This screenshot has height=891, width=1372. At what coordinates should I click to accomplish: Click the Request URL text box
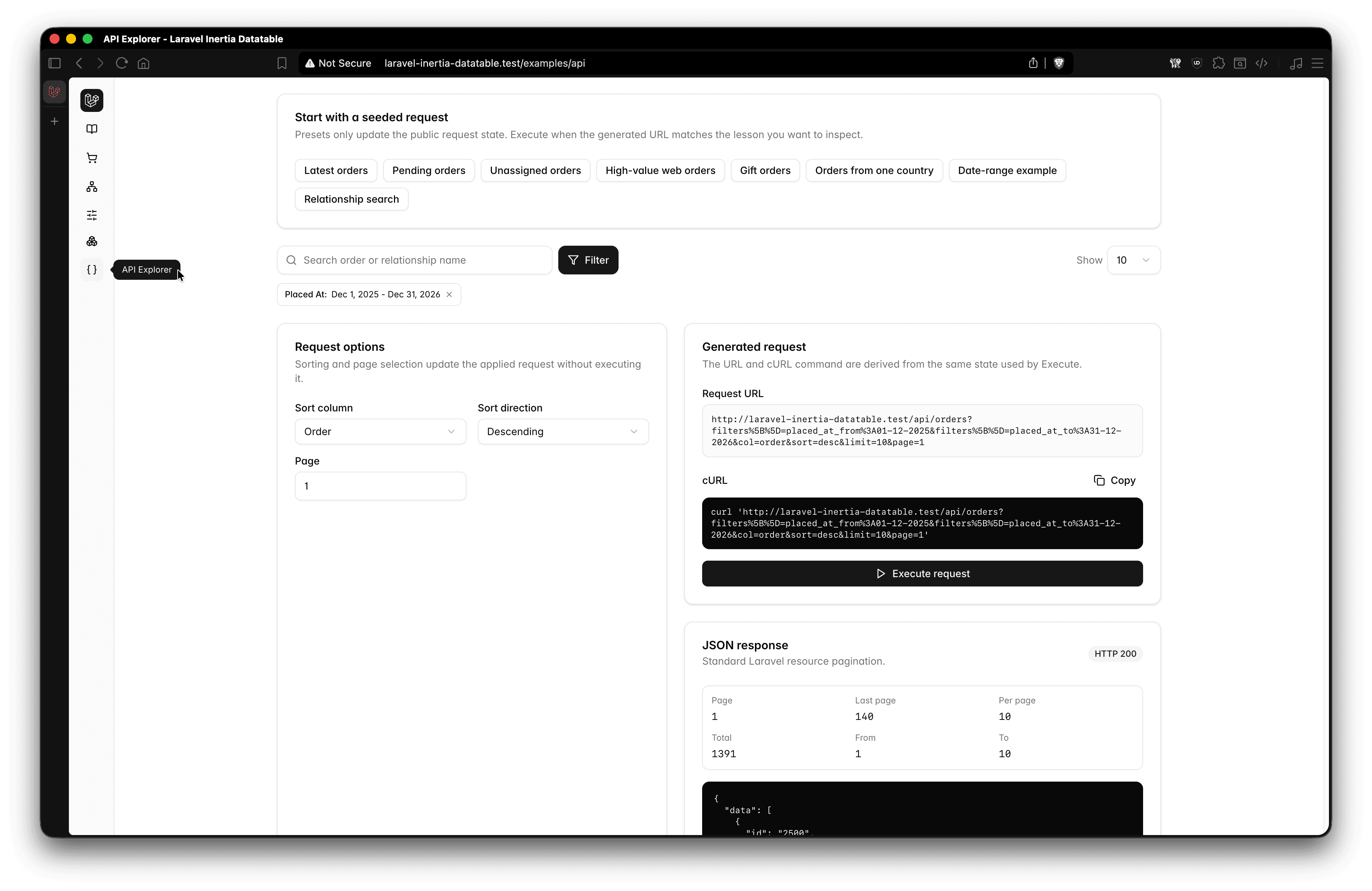coord(922,430)
